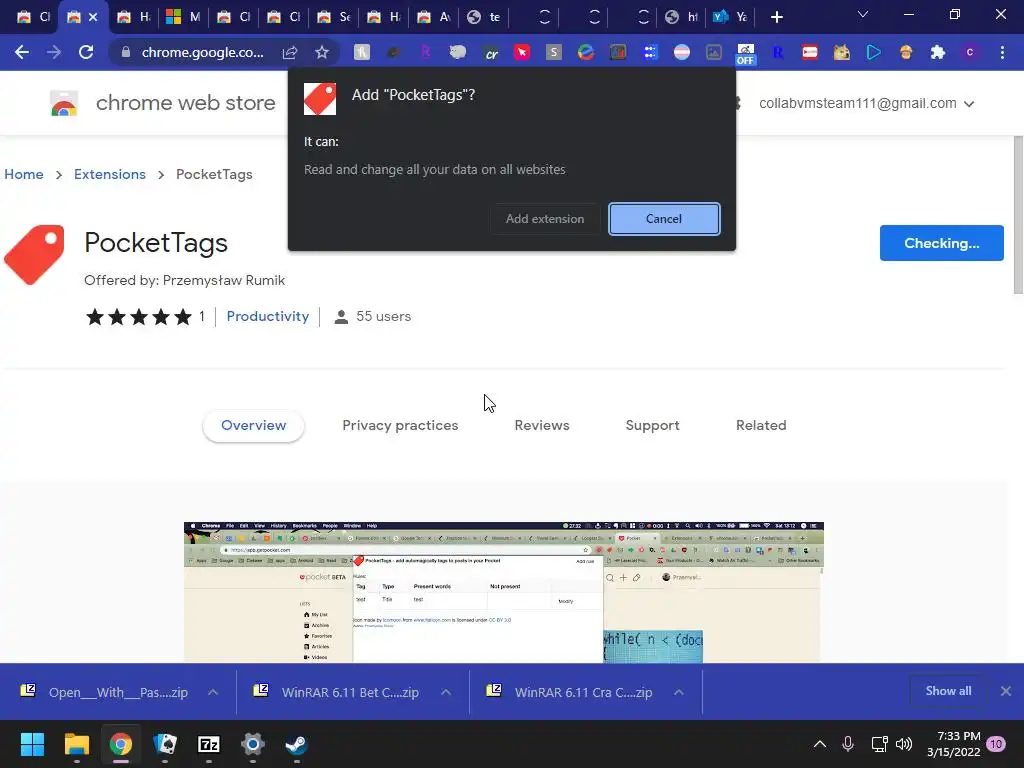The width and height of the screenshot is (1024, 768).
Task: Open the clock showing 7:33 PM
Action: point(953,744)
